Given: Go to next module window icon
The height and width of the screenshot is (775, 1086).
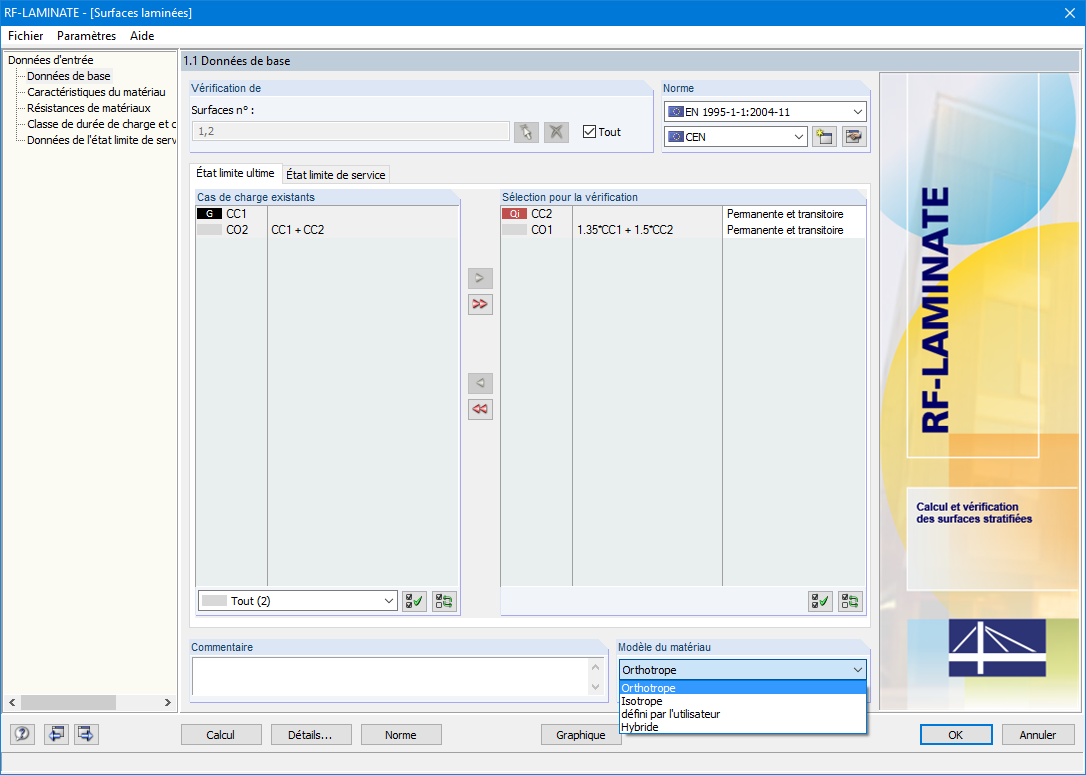Looking at the screenshot, I should point(86,733).
